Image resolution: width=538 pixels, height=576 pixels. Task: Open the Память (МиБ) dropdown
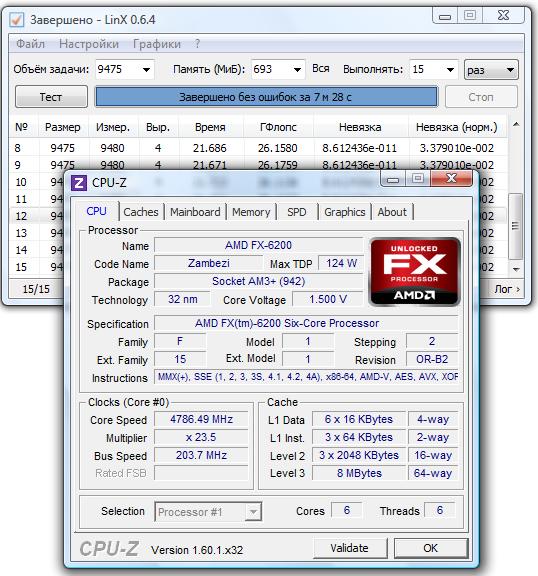tap(297, 69)
